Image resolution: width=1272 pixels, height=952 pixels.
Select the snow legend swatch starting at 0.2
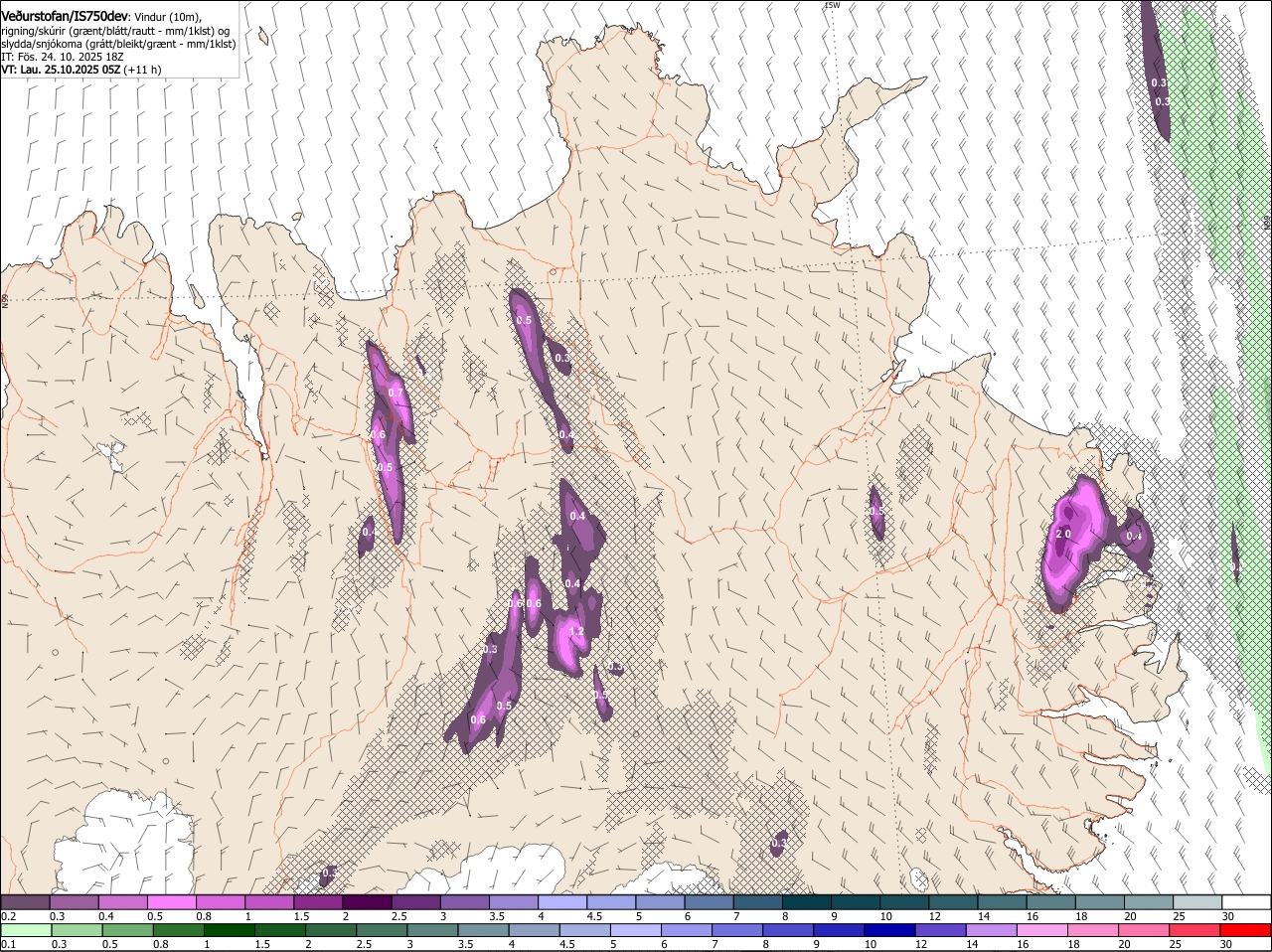(25, 901)
